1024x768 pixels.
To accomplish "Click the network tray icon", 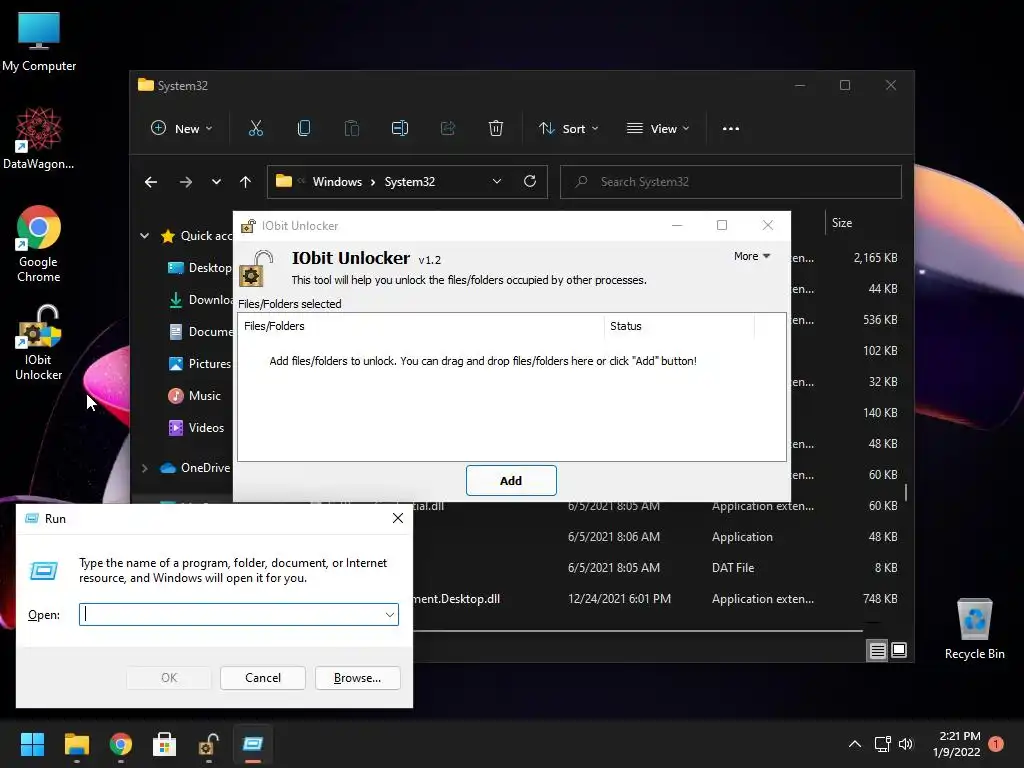I will pos(882,744).
